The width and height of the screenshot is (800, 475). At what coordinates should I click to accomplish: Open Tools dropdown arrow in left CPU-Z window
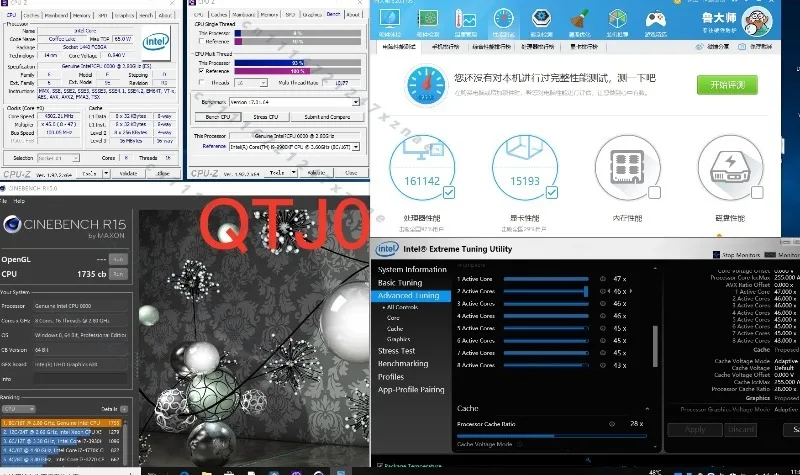(x=106, y=173)
